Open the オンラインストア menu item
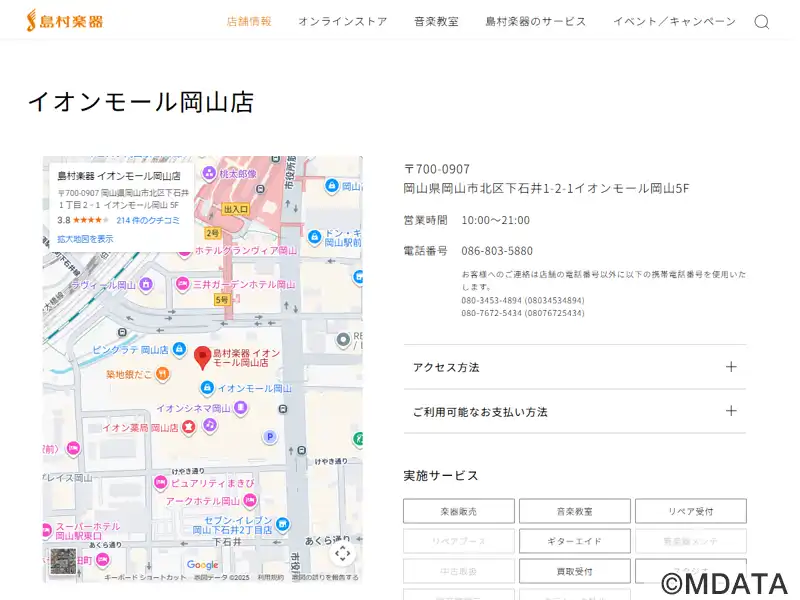Image resolution: width=800 pixels, height=600 pixels. [x=342, y=21]
